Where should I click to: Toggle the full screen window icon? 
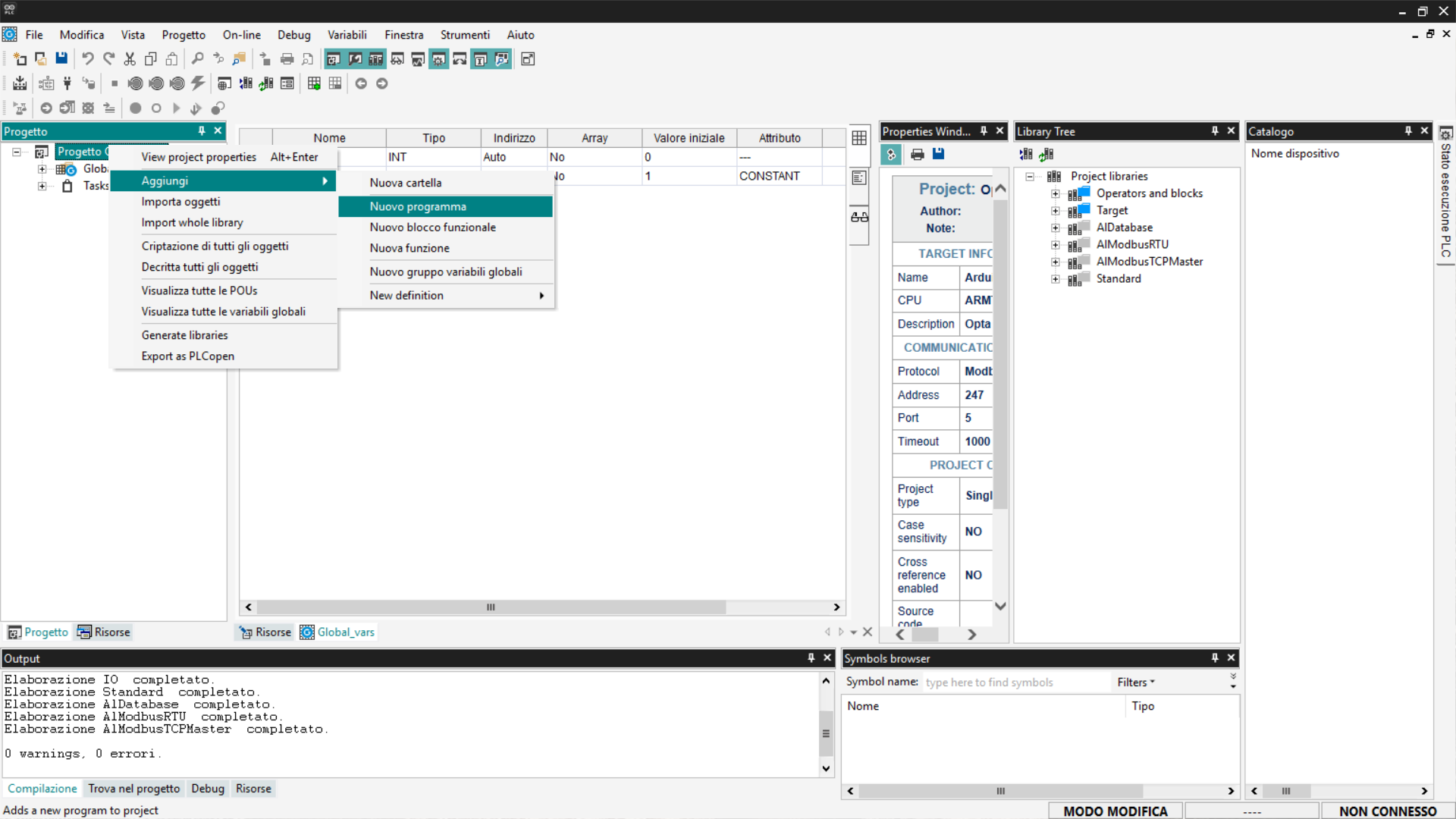tap(528, 58)
